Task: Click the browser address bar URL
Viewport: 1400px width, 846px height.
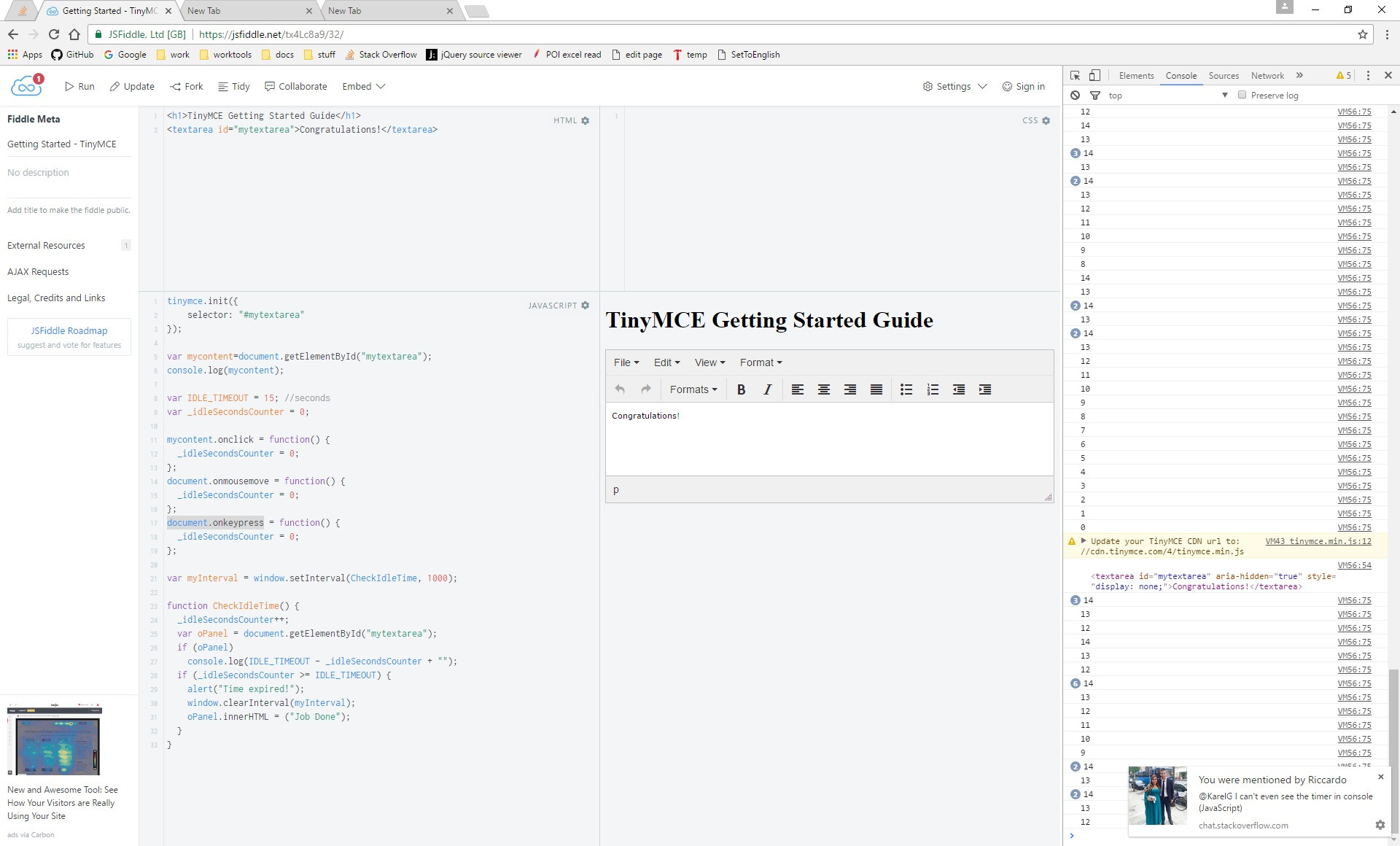Action: (x=271, y=34)
